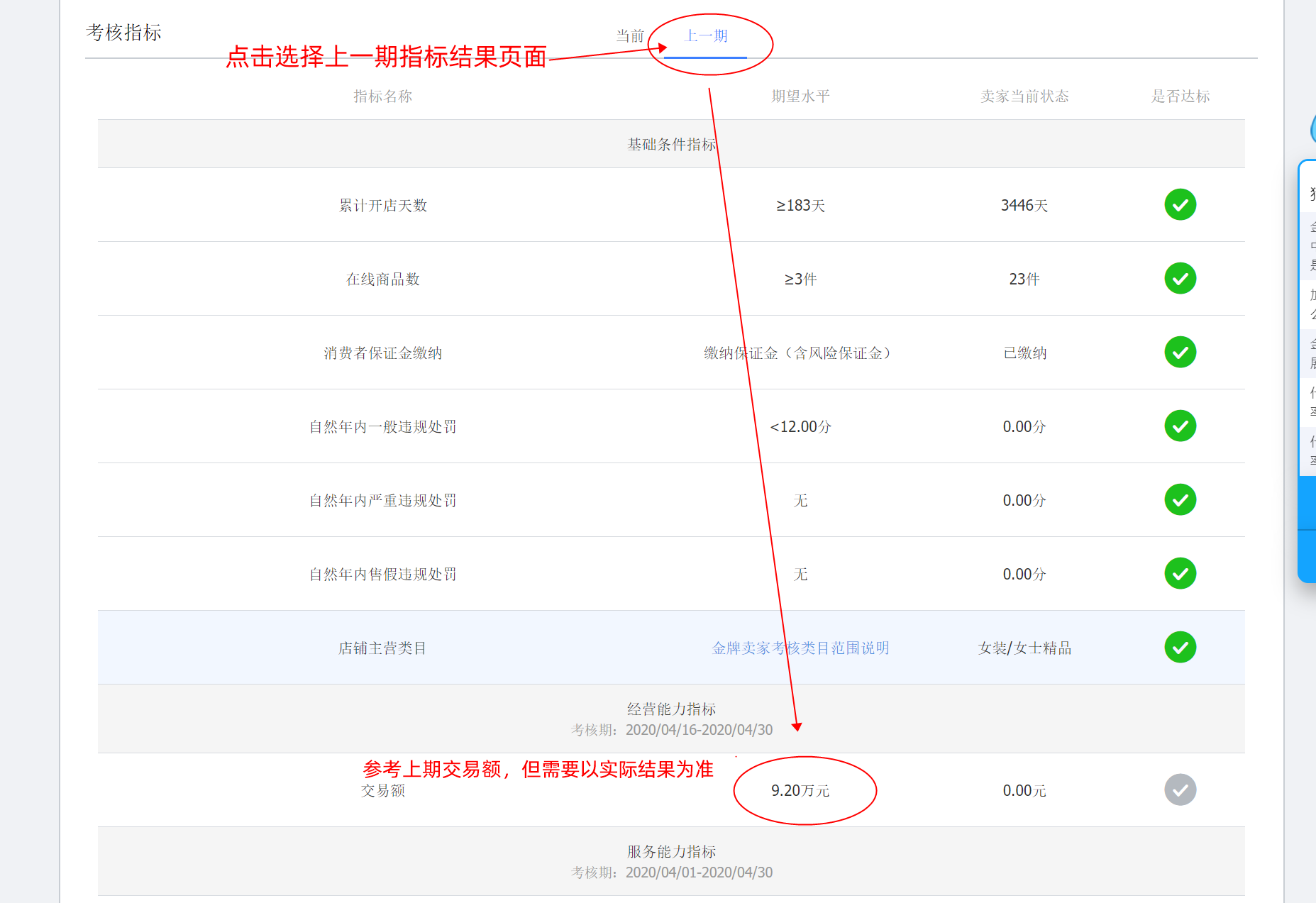Click the 经营能力指标 section header

671,709
